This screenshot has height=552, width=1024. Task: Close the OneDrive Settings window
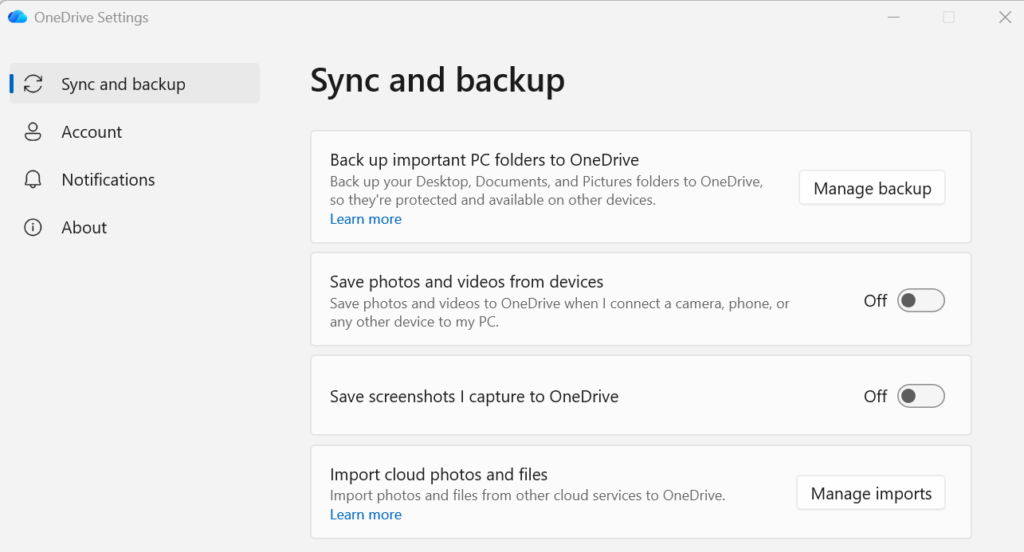1005,18
